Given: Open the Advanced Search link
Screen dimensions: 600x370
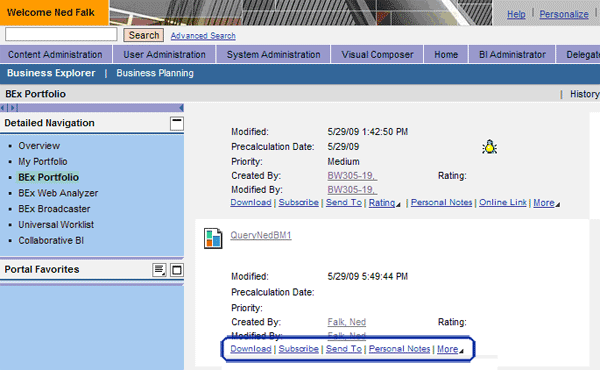Looking at the screenshot, I should (x=203, y=36).
